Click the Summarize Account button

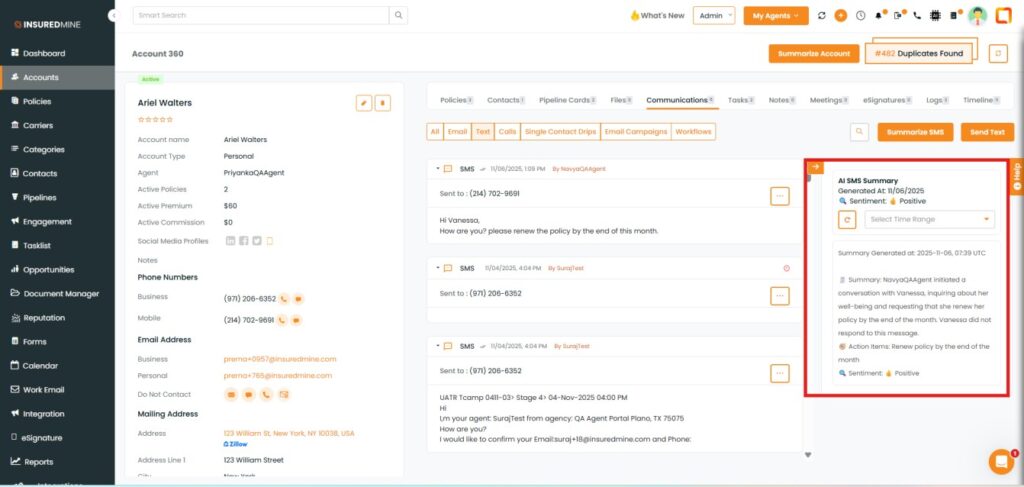click(814, 53)
